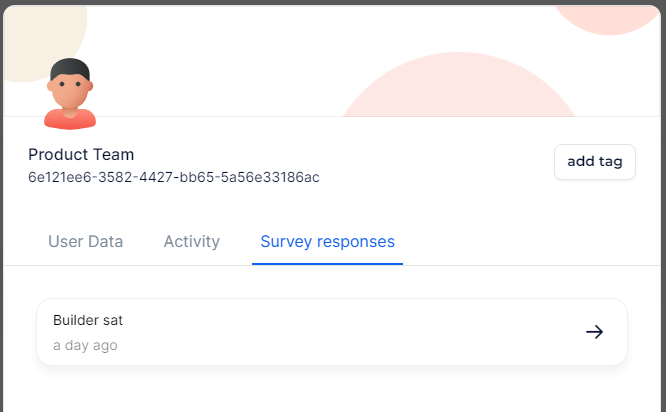Open the "Builder sat" survey title
Image resolution: width=666 pixels, height=412 pixels.
click(x=88, y=320)
